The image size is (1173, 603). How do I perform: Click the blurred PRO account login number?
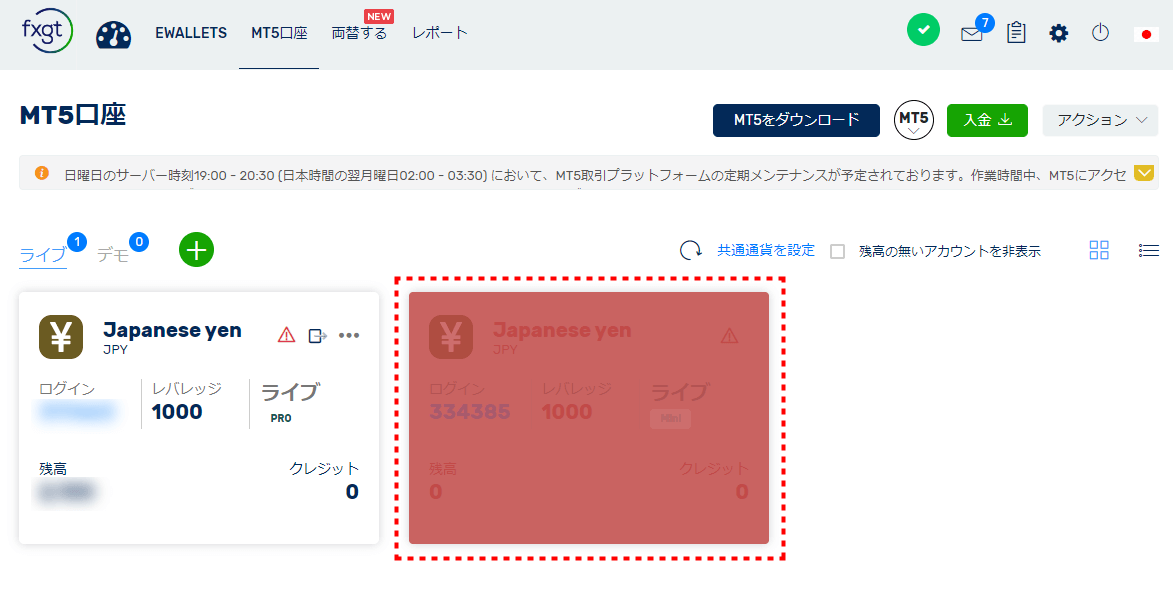[77, 411]
